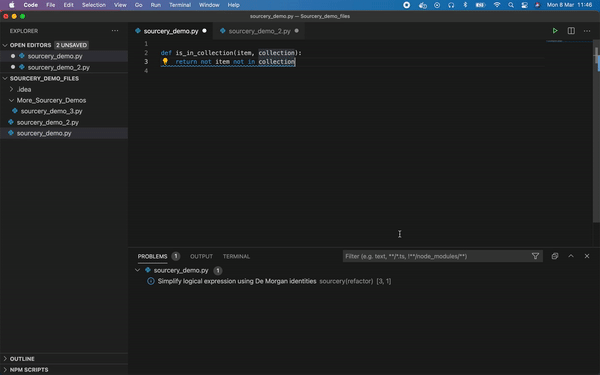
Task: Open the Run menu
Action: (x=156, y=5)
